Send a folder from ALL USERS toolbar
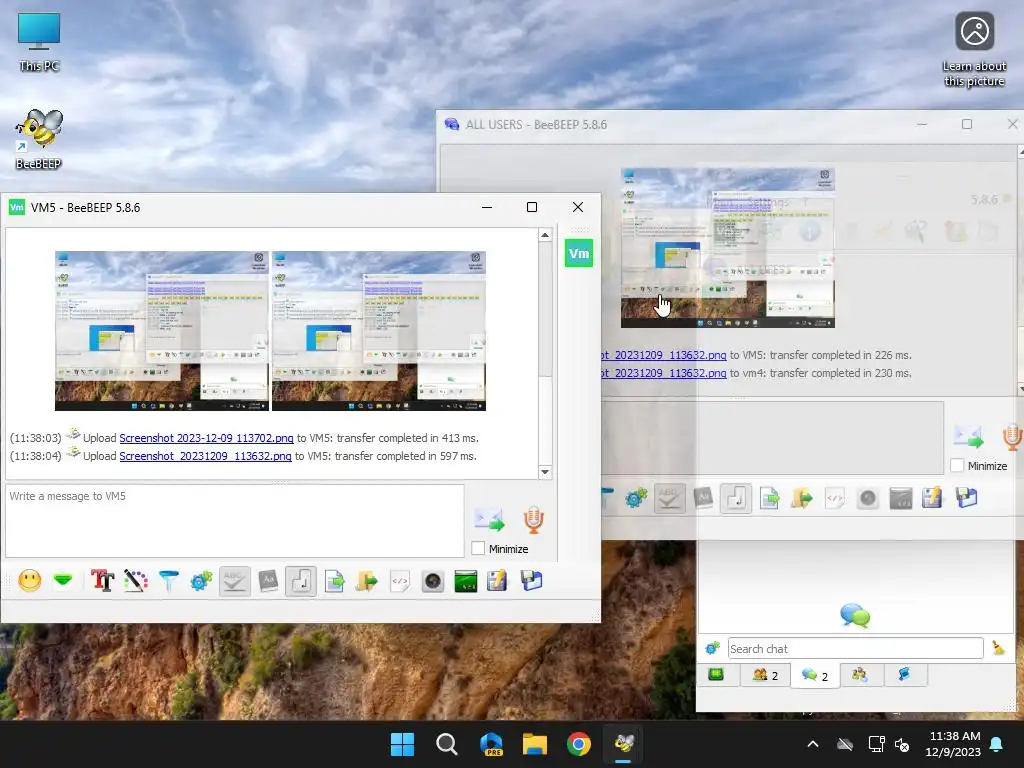 (802, 498)
